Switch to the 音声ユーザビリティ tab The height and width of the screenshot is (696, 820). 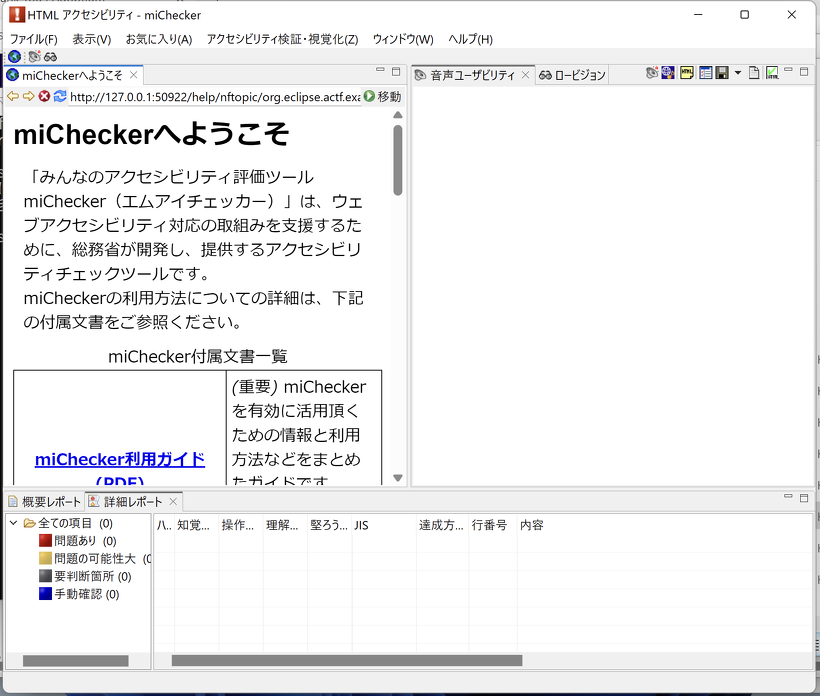coord(472,75)
